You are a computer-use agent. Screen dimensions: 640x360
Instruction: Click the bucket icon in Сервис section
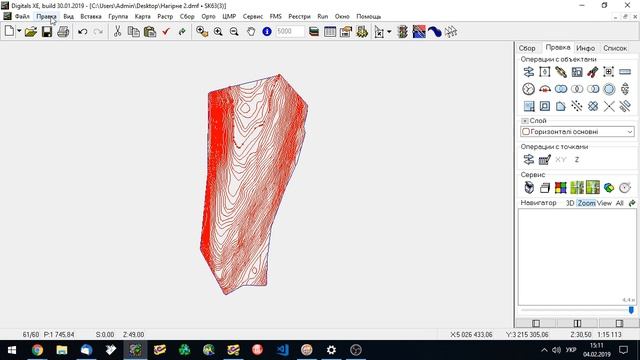pyautogui.click(x=529, y=187)
